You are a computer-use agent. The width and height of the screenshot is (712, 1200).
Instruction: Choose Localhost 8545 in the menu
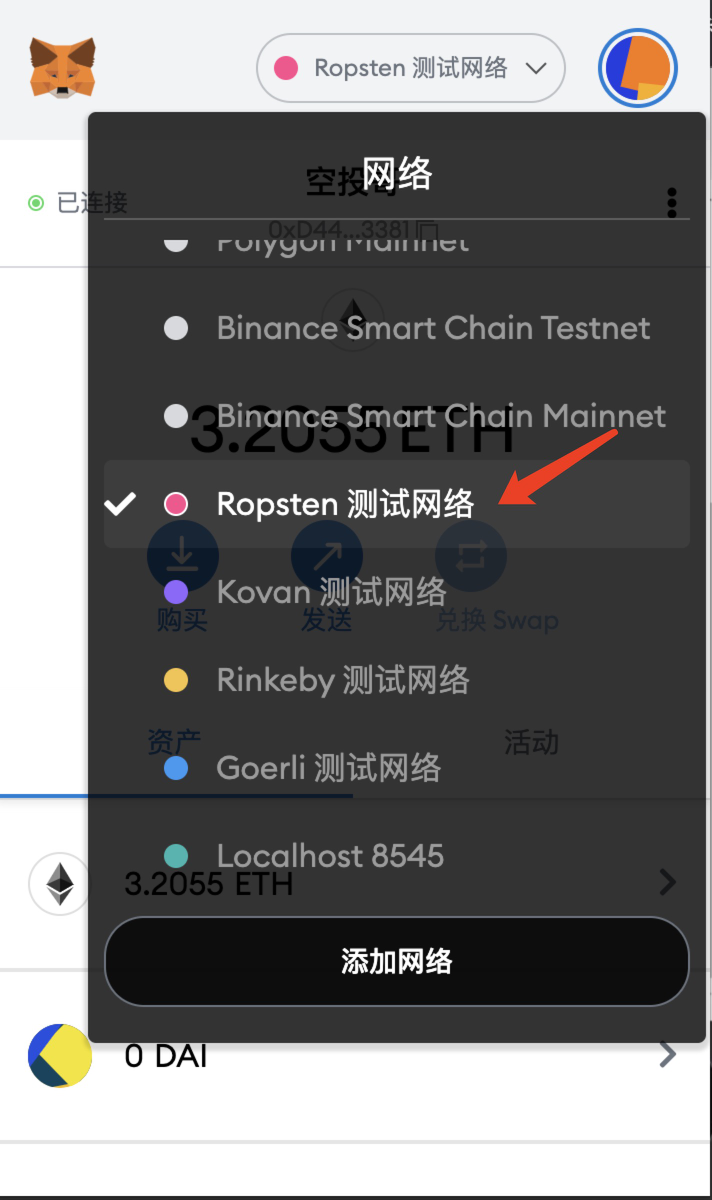coord(330,856)
